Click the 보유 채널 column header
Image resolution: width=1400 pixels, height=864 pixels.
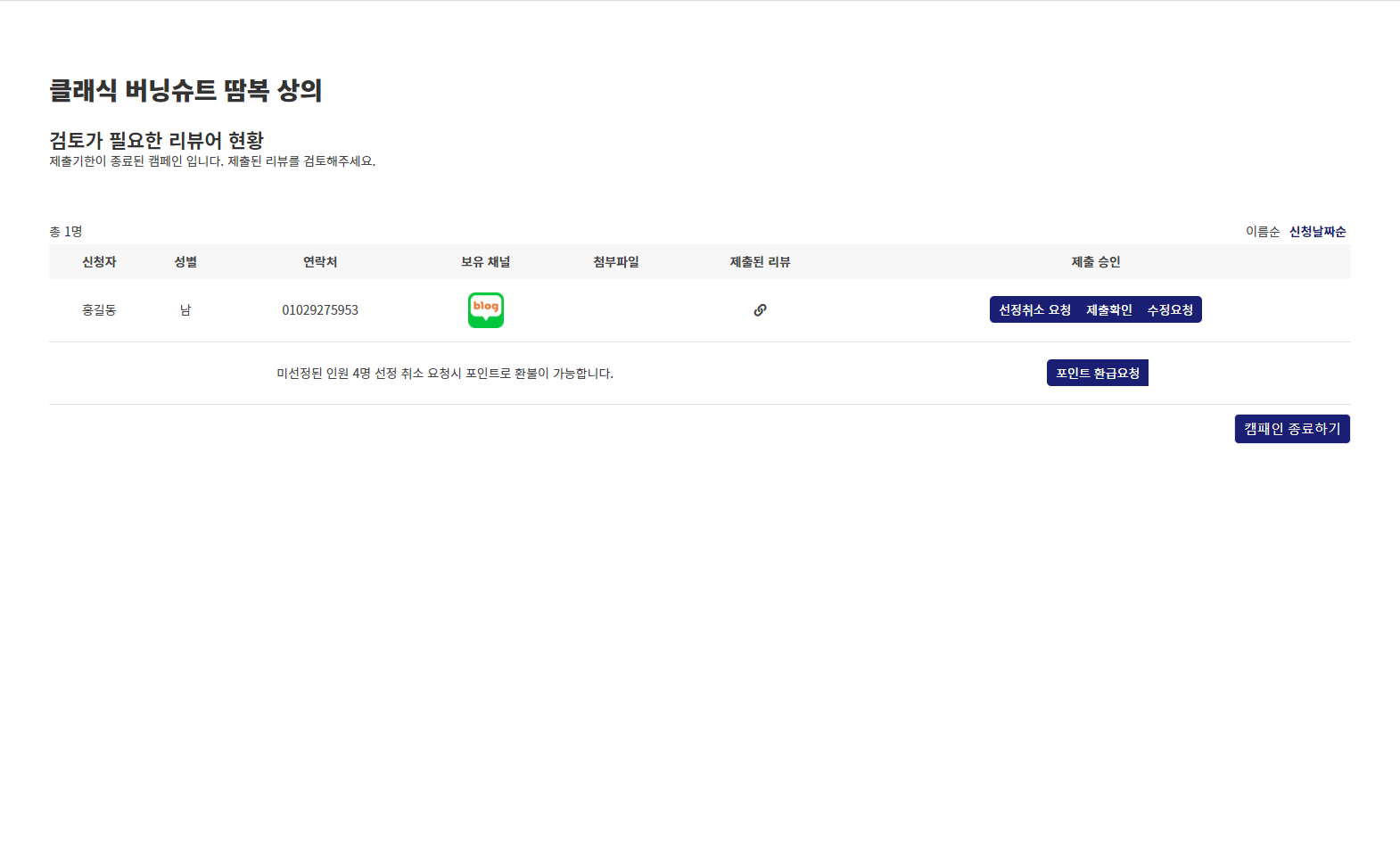(x=485, y=262)
